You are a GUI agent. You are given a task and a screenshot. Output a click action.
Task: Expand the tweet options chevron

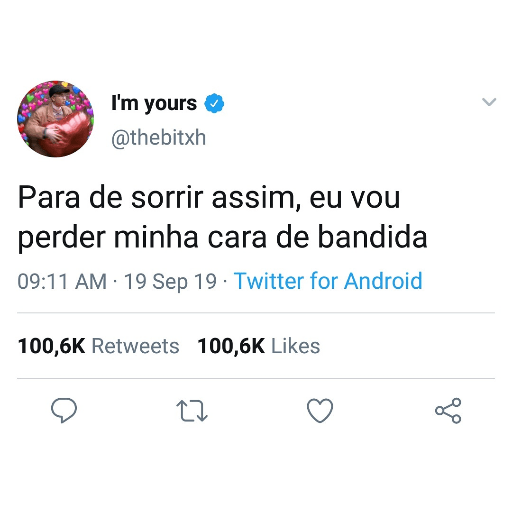click(489, 101)
